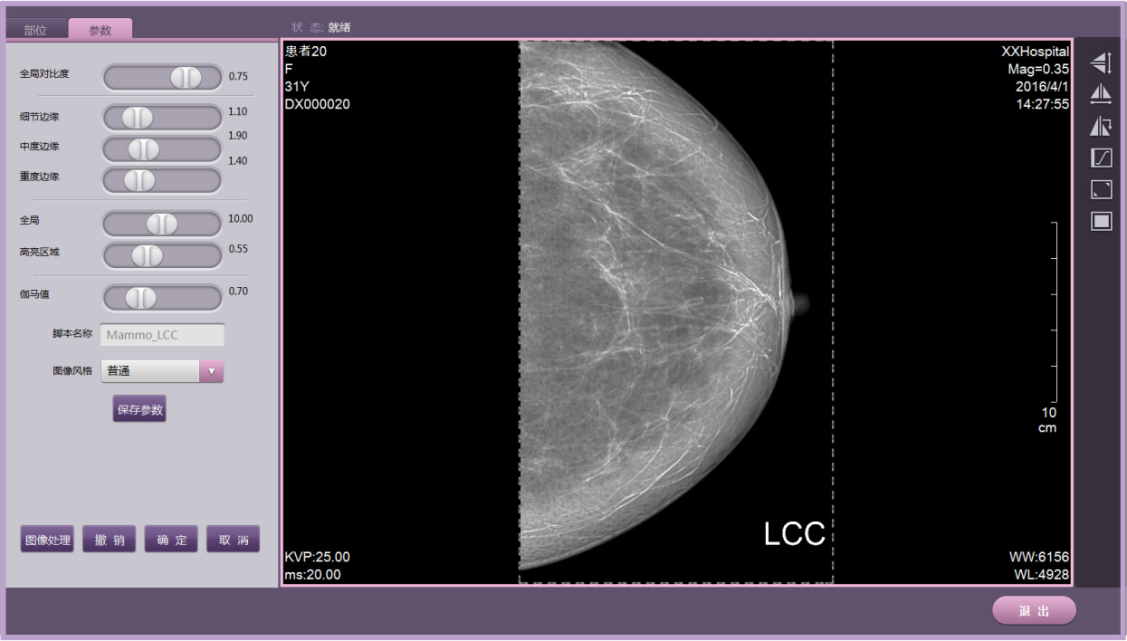Click the full-screen rectangle icon
The width and height of the screenshot is (1127, 641).
pyautogui.click(x=1101, y=221)
